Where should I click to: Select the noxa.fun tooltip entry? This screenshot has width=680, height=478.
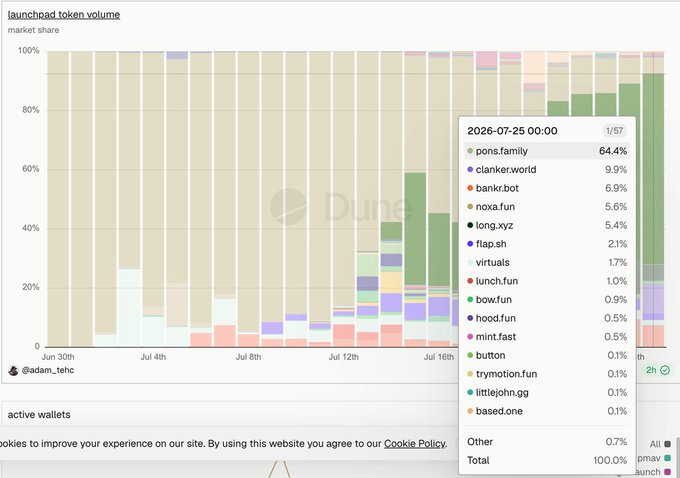coord(547,207)
